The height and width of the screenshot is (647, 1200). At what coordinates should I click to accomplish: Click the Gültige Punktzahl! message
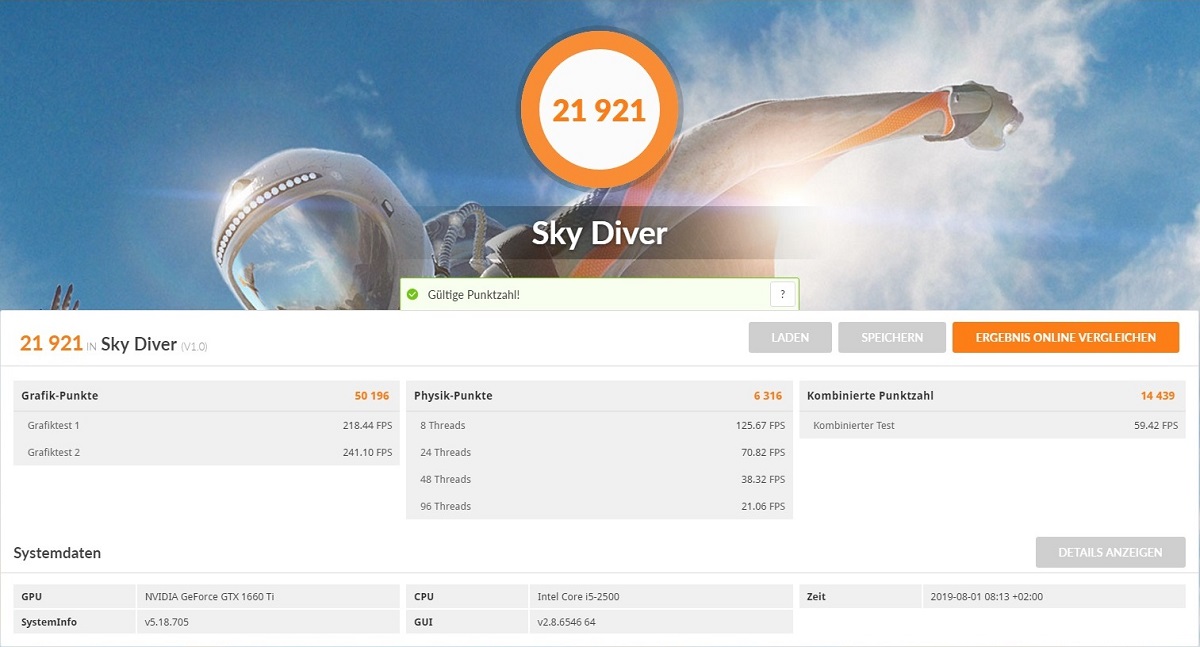click(473, 295)
